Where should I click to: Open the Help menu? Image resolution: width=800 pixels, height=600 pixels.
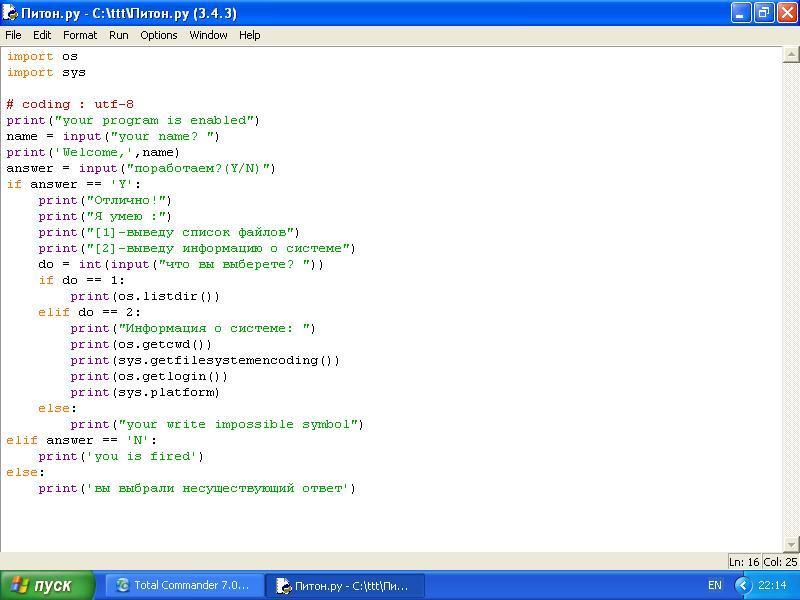[x=249, y=35]
